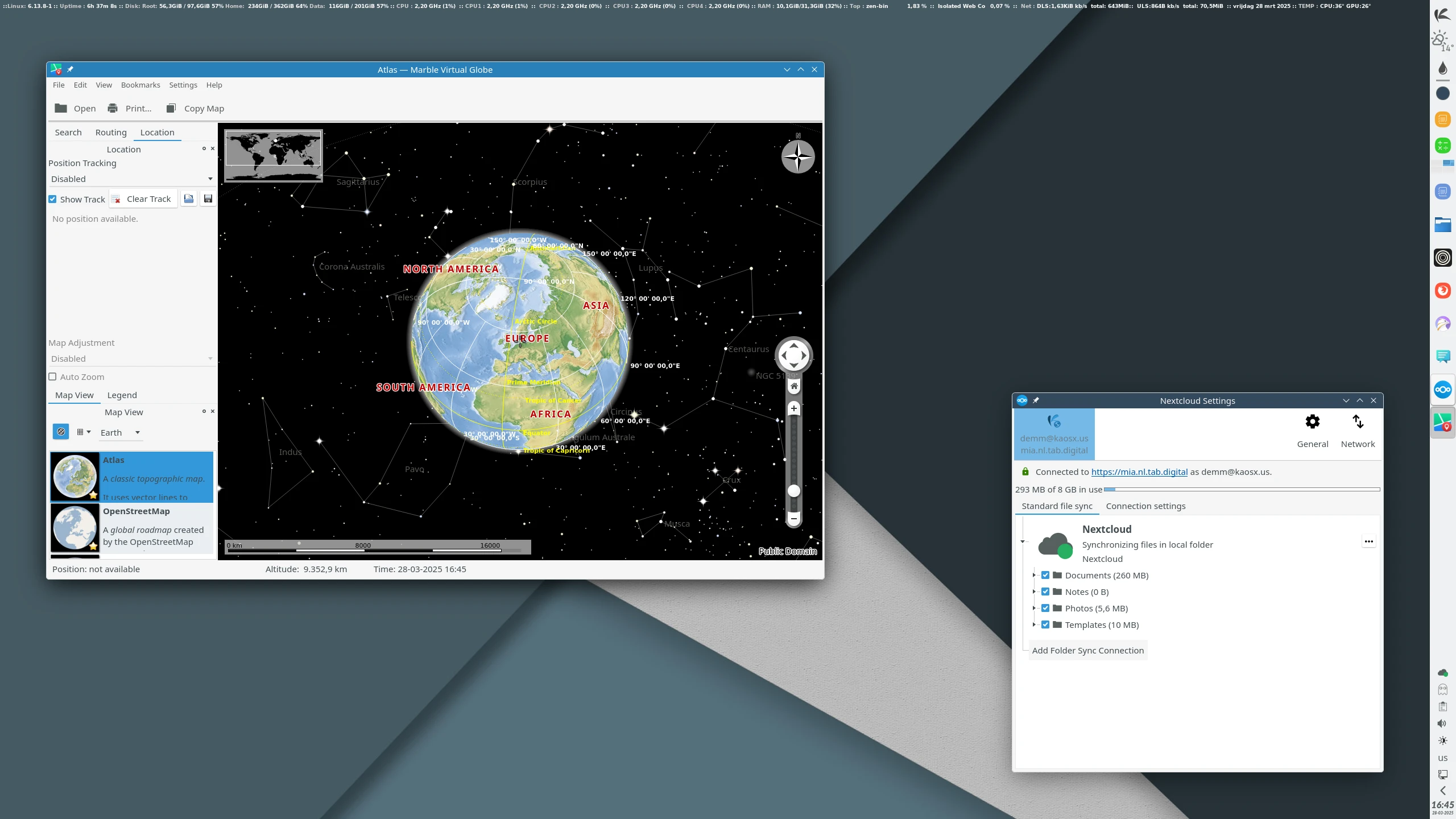Open the Bookmarks menu

click(x=140, y=85)
